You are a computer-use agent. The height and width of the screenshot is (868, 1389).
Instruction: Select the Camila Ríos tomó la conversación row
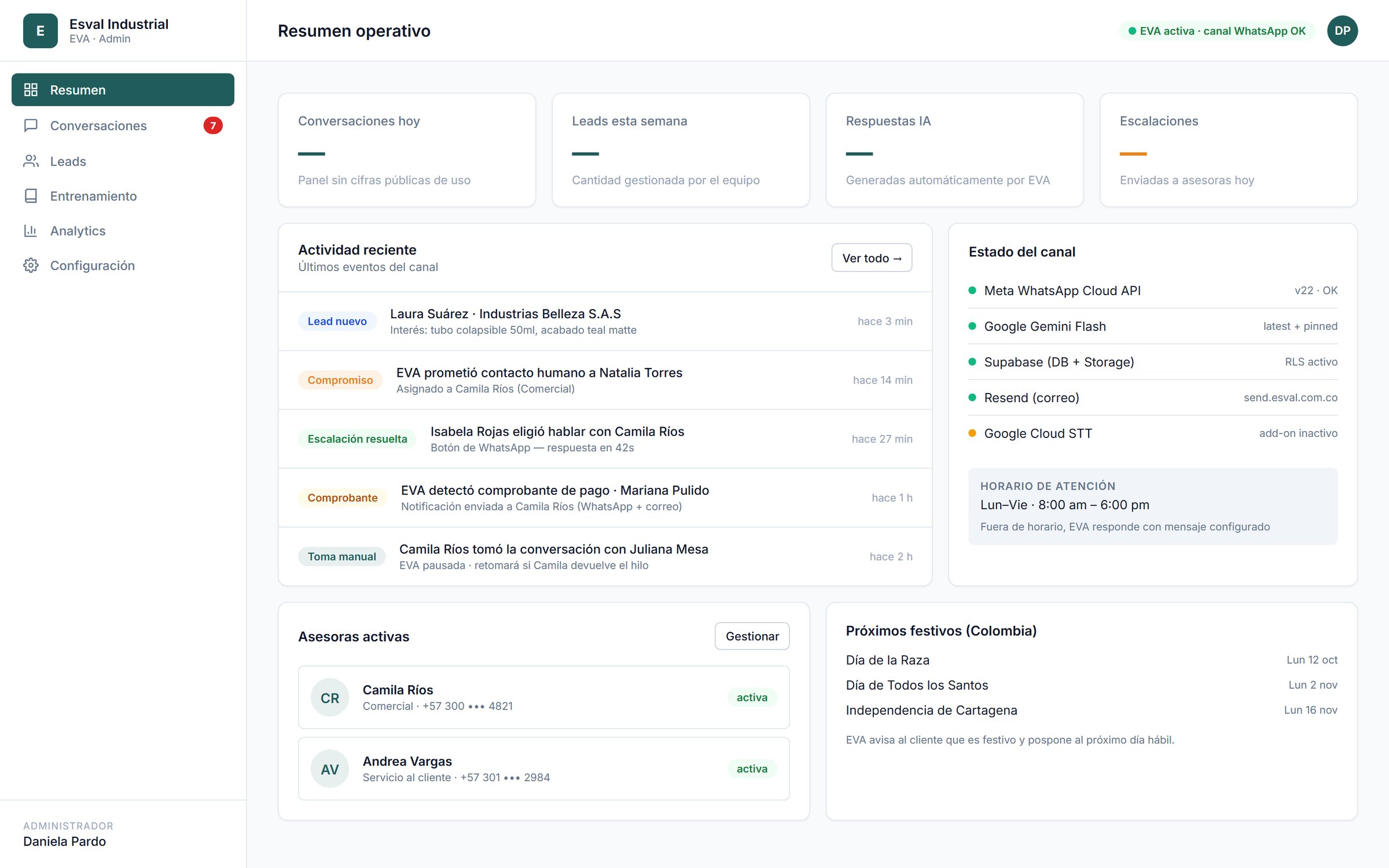point(605,557)
